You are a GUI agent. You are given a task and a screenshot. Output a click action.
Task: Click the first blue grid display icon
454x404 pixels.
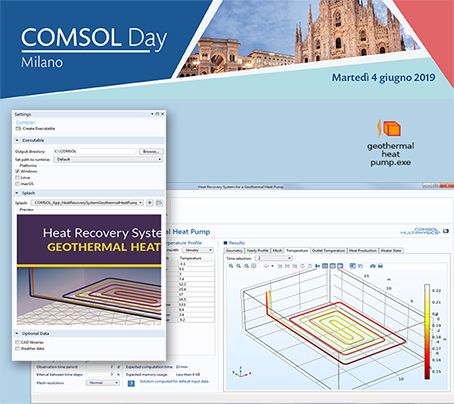[325, 266]
